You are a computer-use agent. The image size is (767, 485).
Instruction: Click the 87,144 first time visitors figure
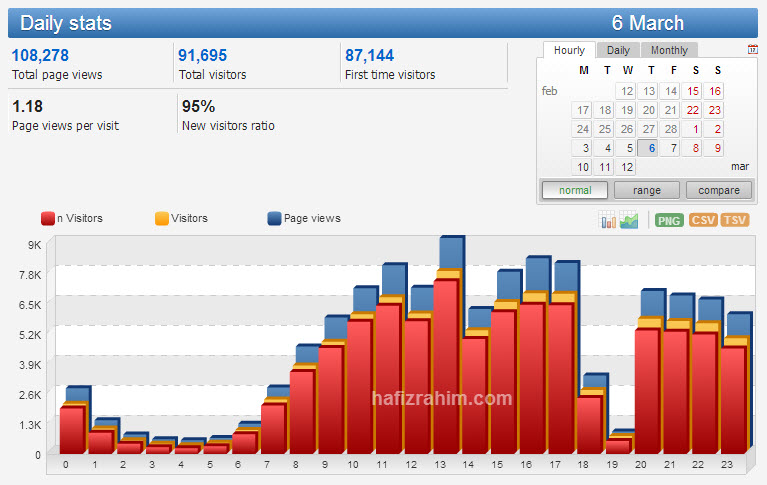pyautogui.click(x=369, y=55)
